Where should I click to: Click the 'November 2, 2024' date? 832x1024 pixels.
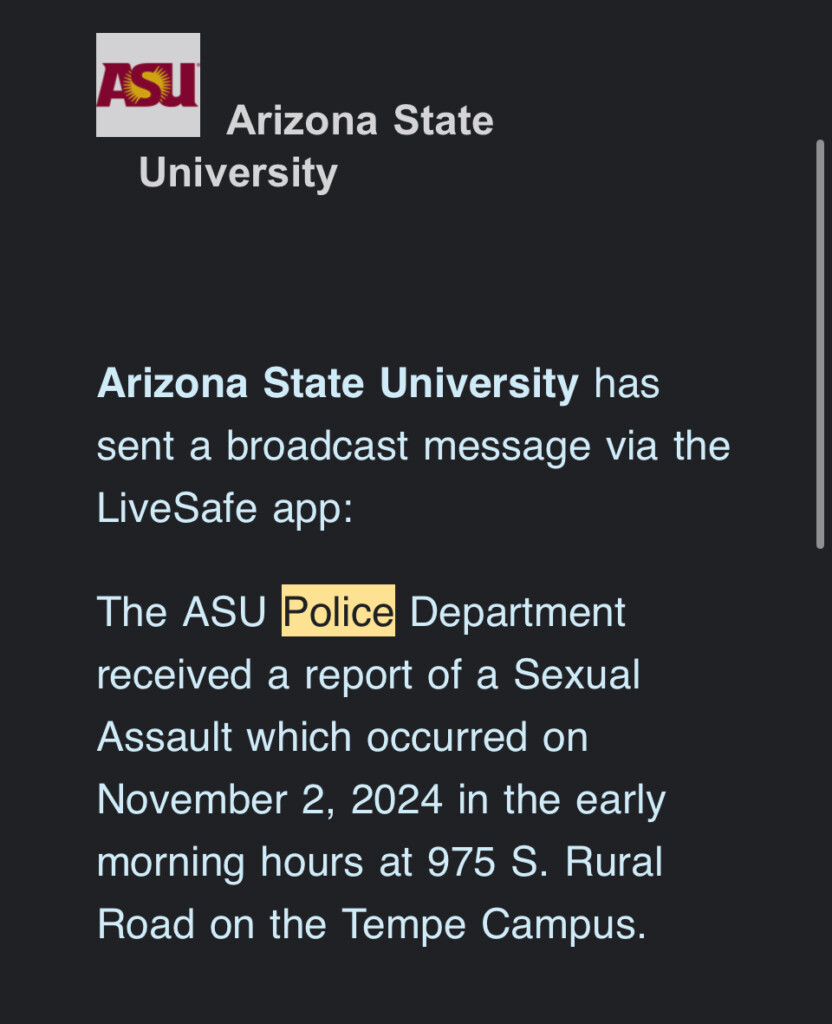click(x=270, y=799)
